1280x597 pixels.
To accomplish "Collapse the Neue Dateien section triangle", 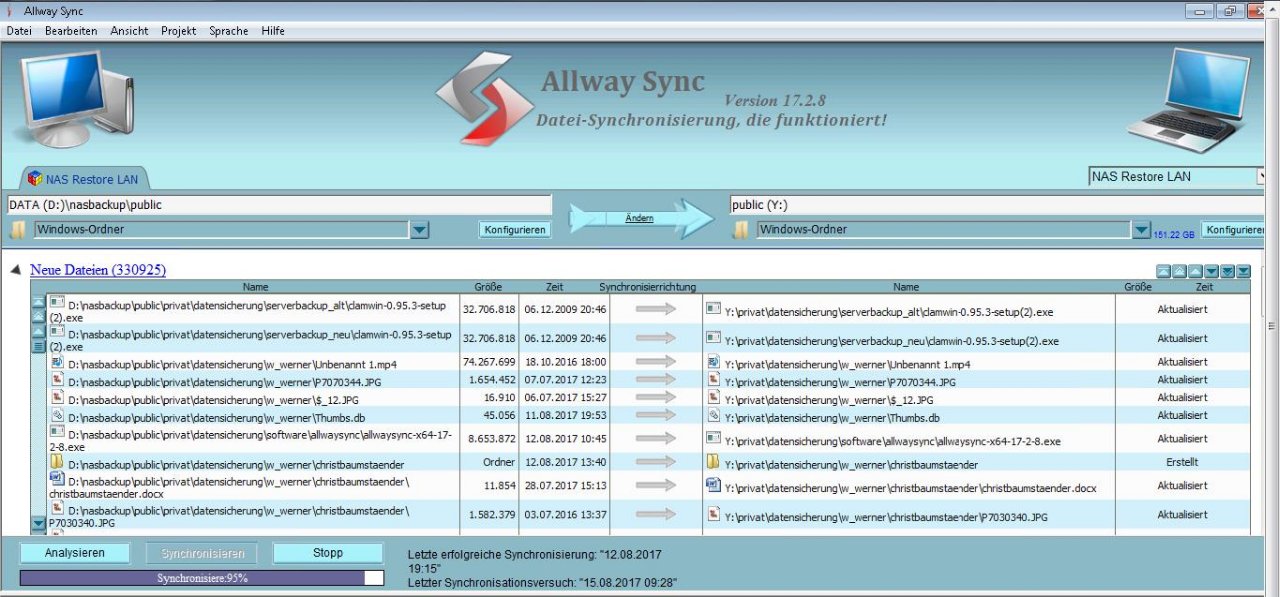I will point(16,270).
